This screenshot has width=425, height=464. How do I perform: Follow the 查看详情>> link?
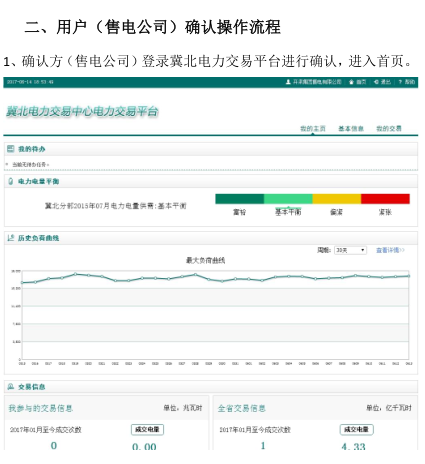tap(390, 250)
